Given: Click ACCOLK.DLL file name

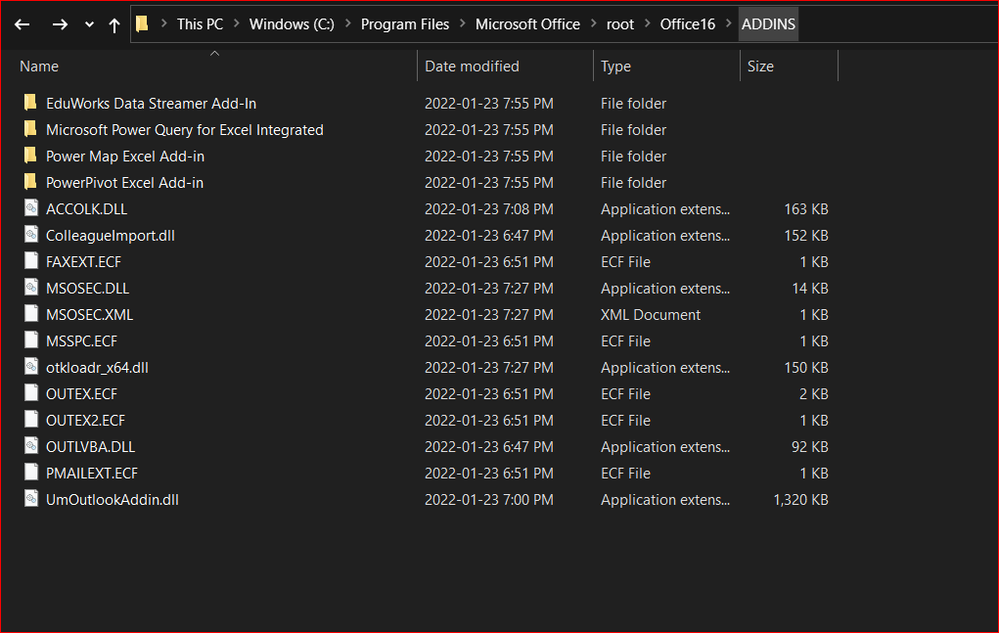Looking at the screenshot, I should point(86,209).
